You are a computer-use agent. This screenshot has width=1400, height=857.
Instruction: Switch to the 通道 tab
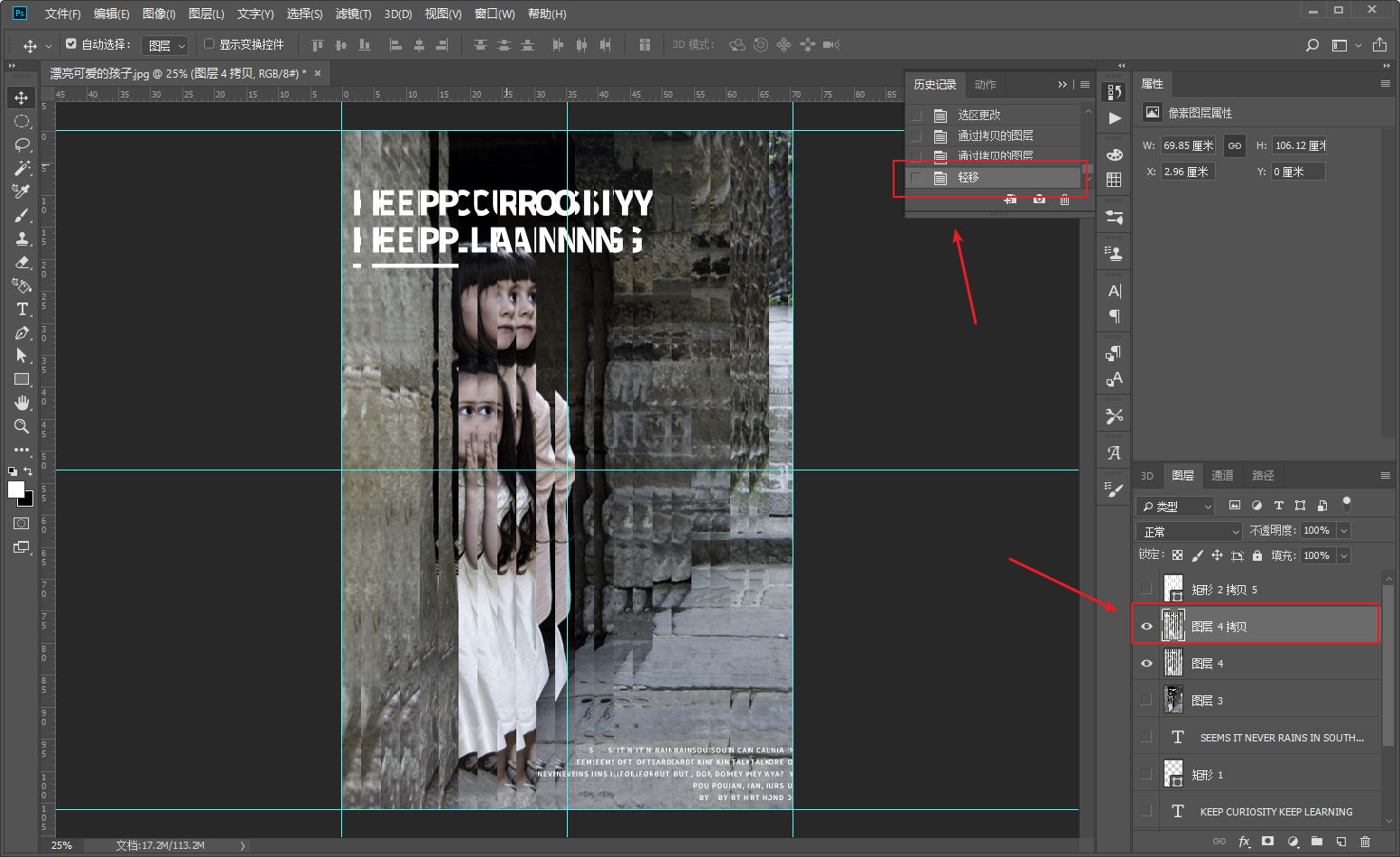point(1222,476)
